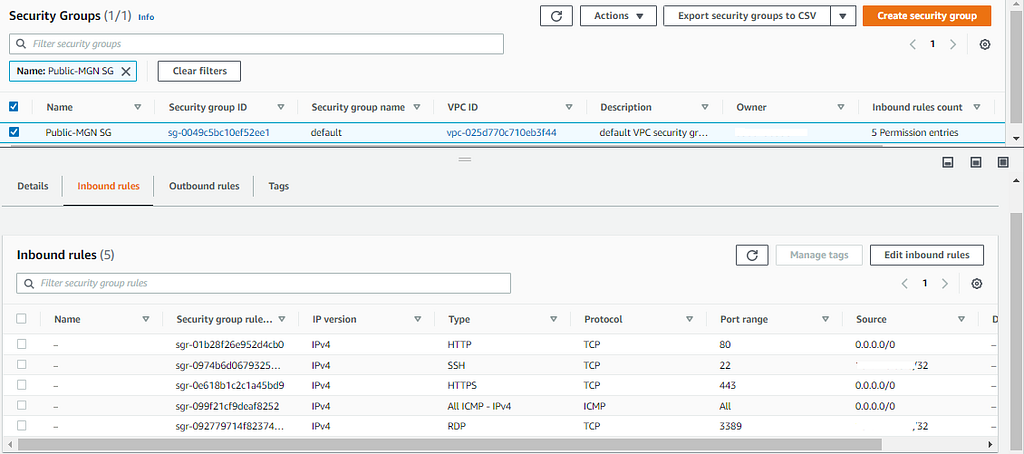Uncheck the Public-MGN SG row checkbox
The width and height of the screenshot is (1024, 454).
(x=14, y=132)
